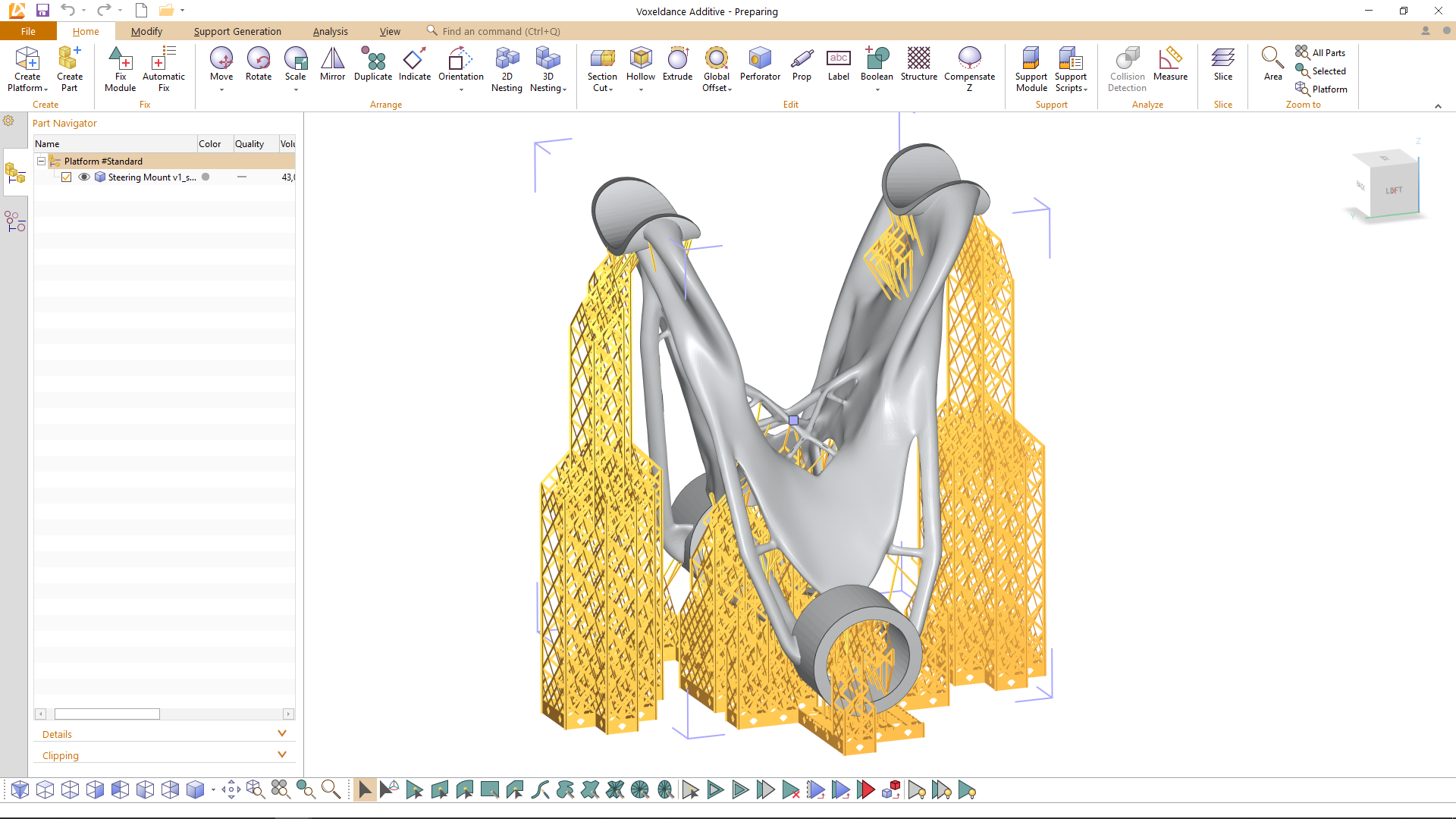
Task: Click the Steering Mount color swatch
Action: pos(206,177)
